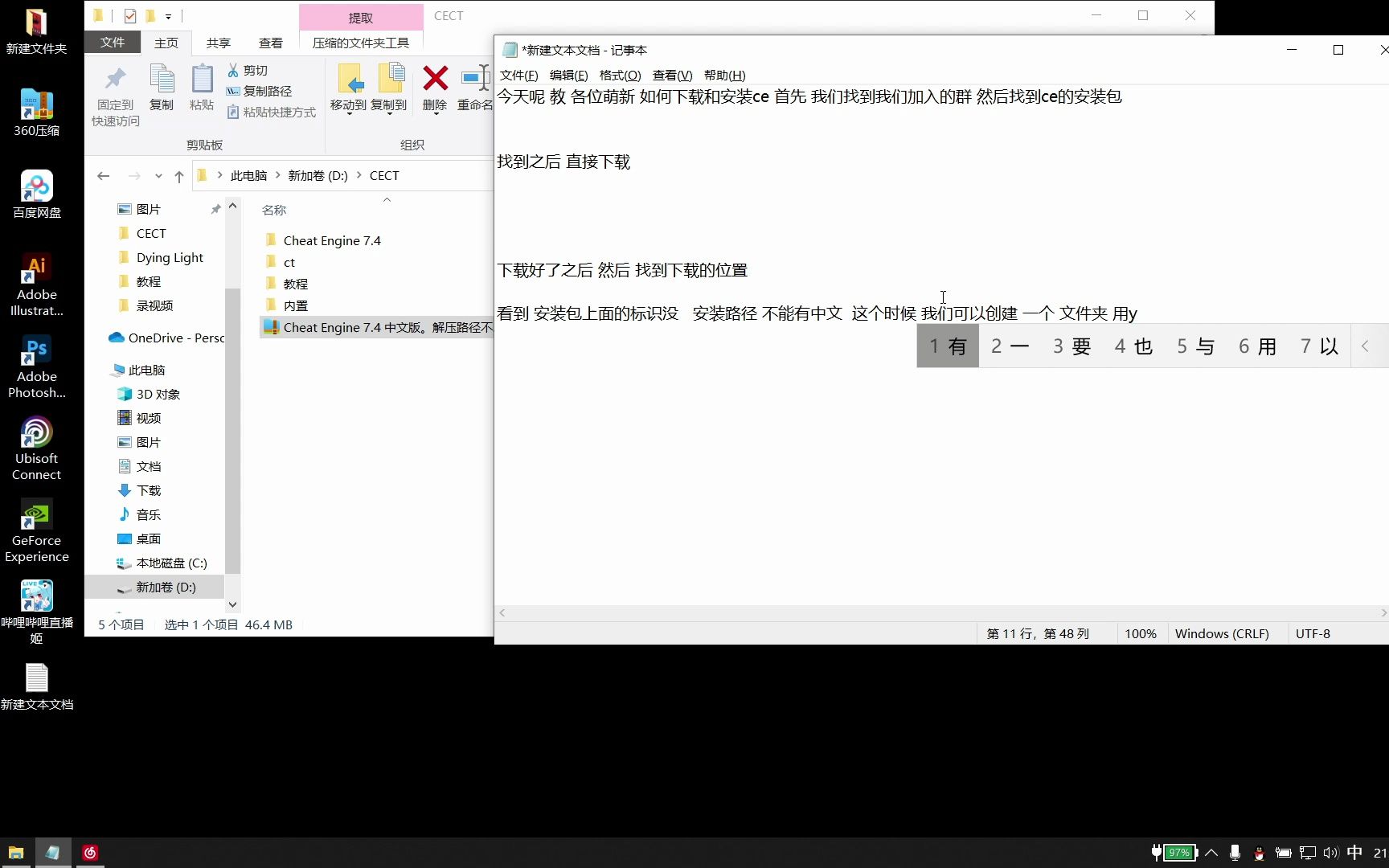Select Adobe Photoshop desktop shortcut
Viewport: 1389px width, 868px height.
point(36,366)
